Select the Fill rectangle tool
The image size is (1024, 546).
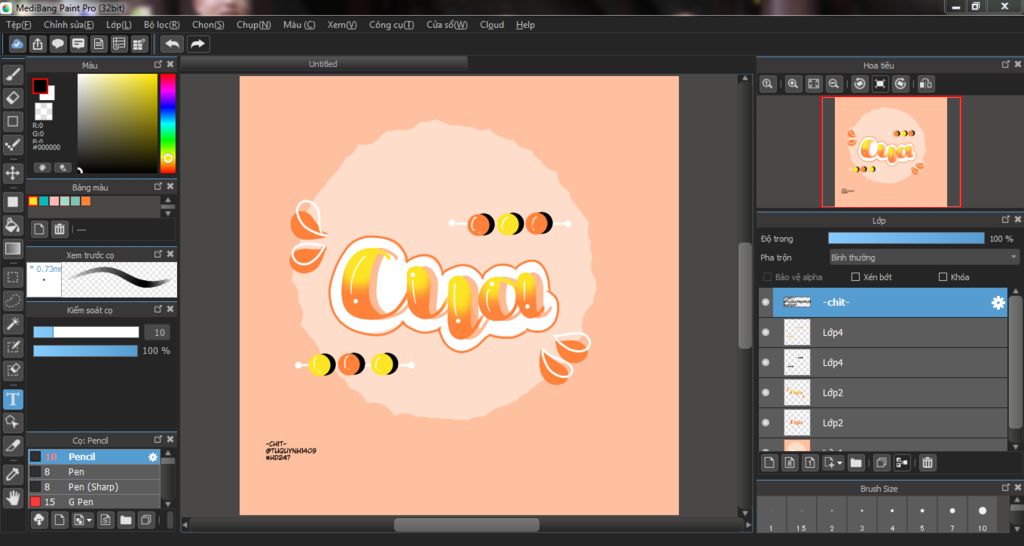(x=12, y=201)
